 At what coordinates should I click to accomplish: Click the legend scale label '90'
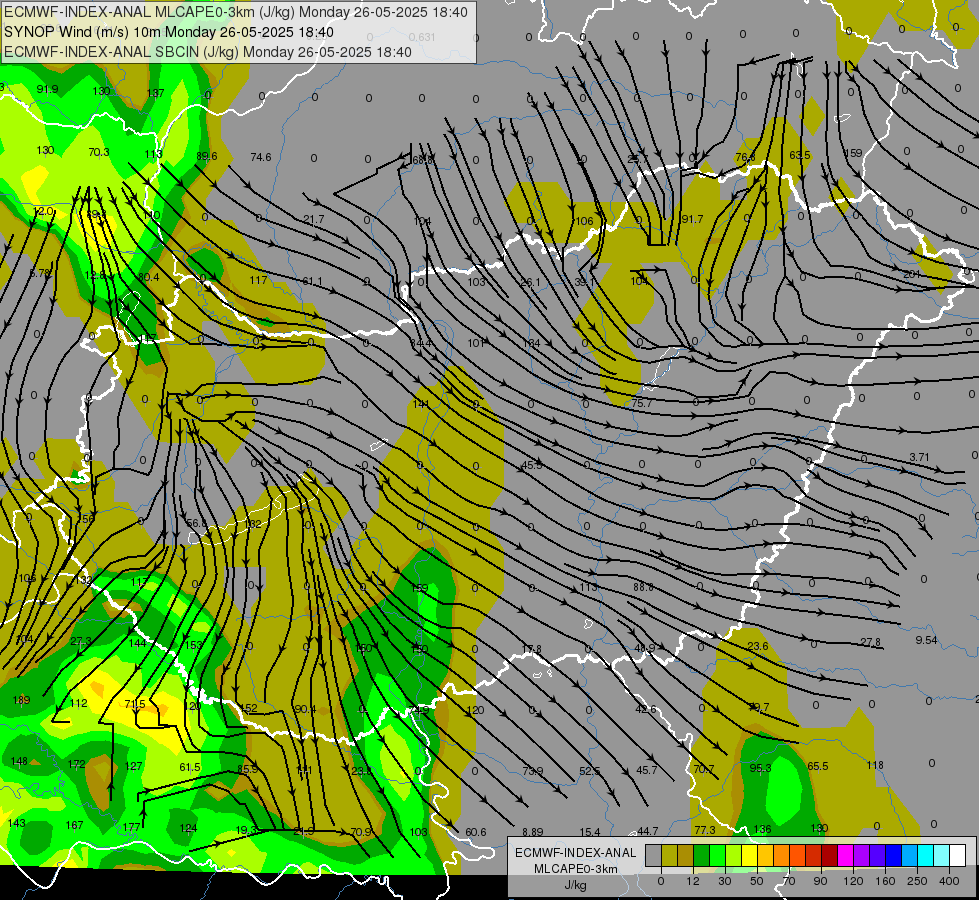click(820, 881)
